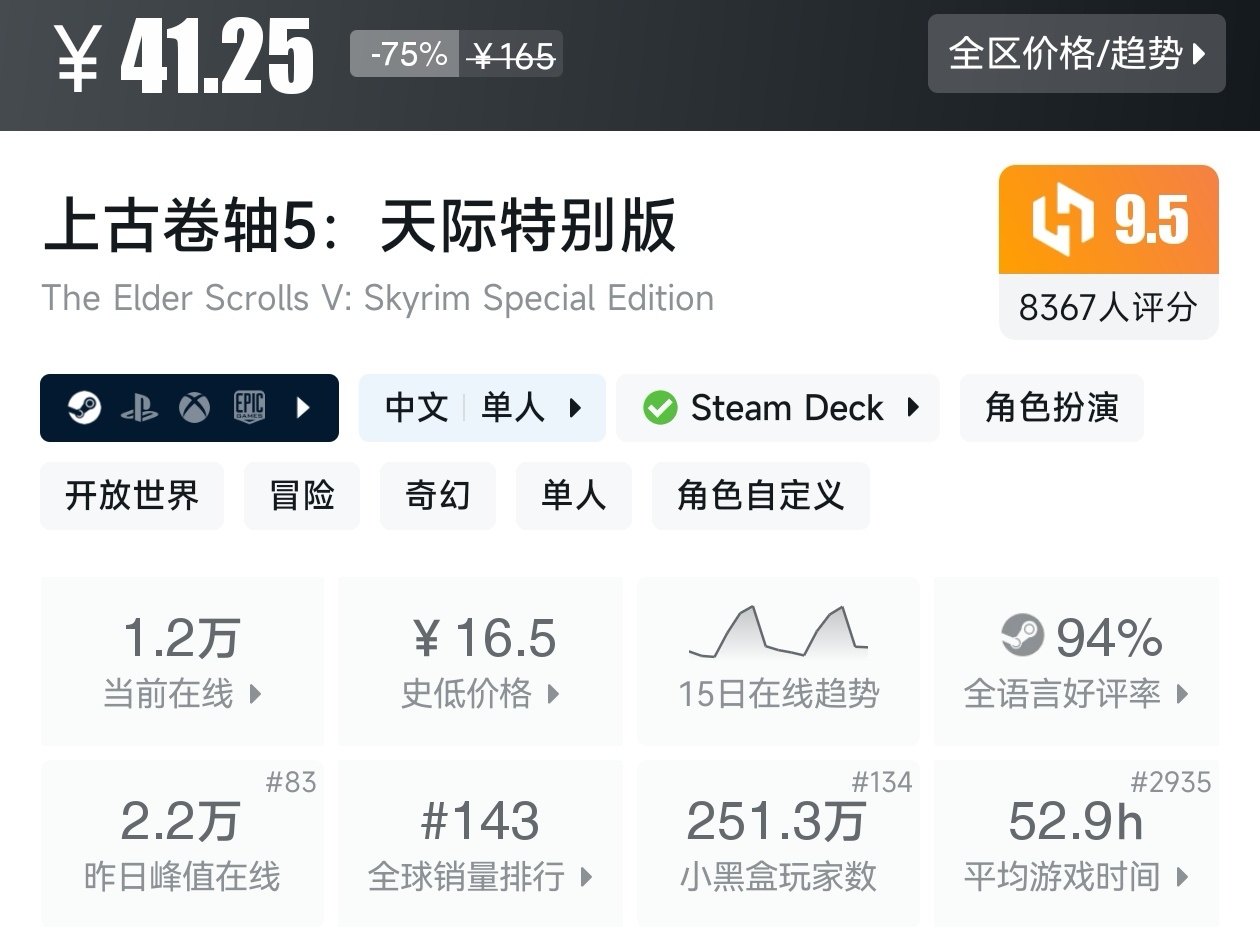This screenshot has height=927, width=1260.
Task: Select the 角色自定义 tag
Action: [x=761, y=496]
